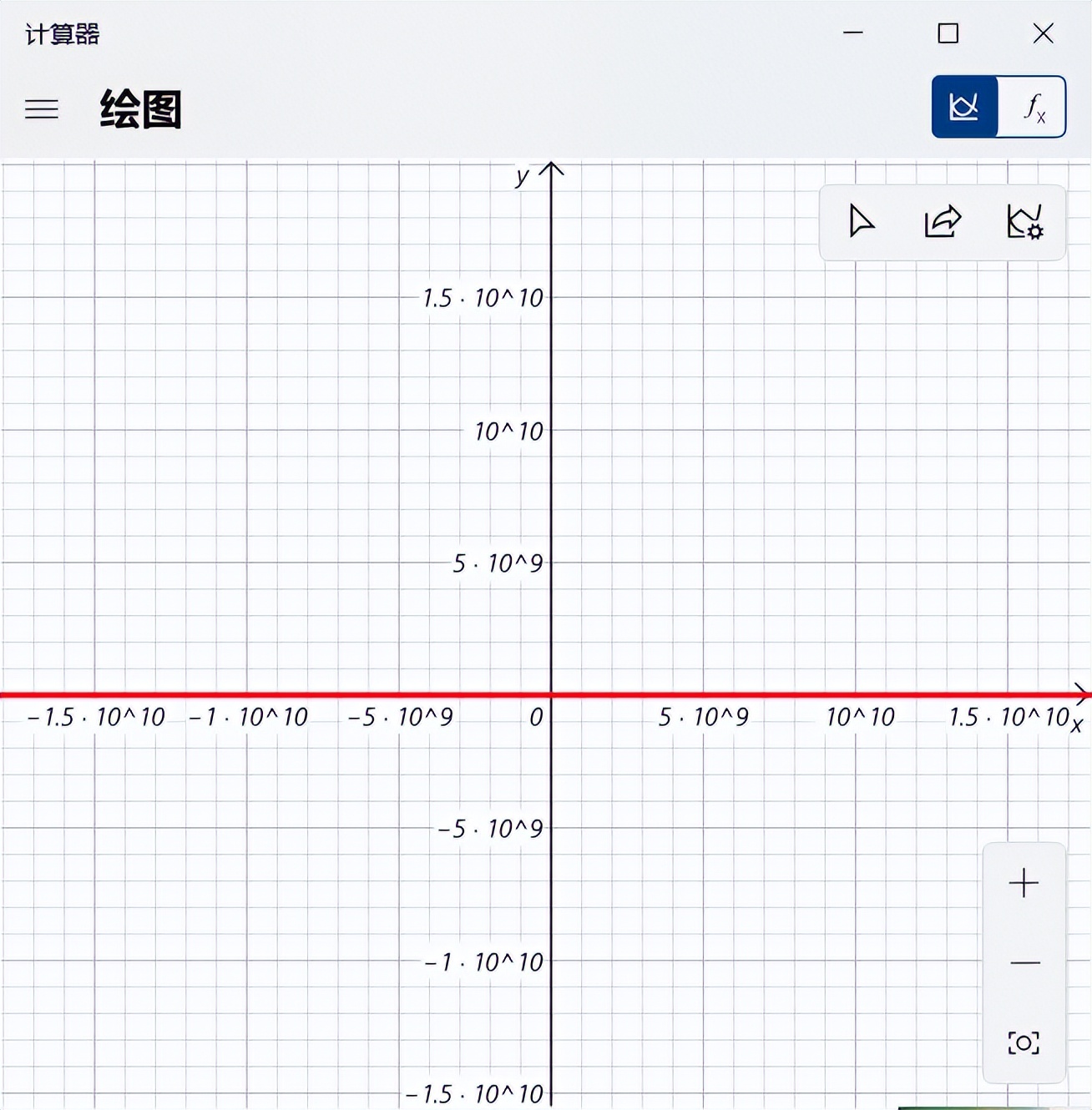The image size is (1092, 1110).
Task: Click the y-axis label 5 · 10^9
Action: point(498,563)
